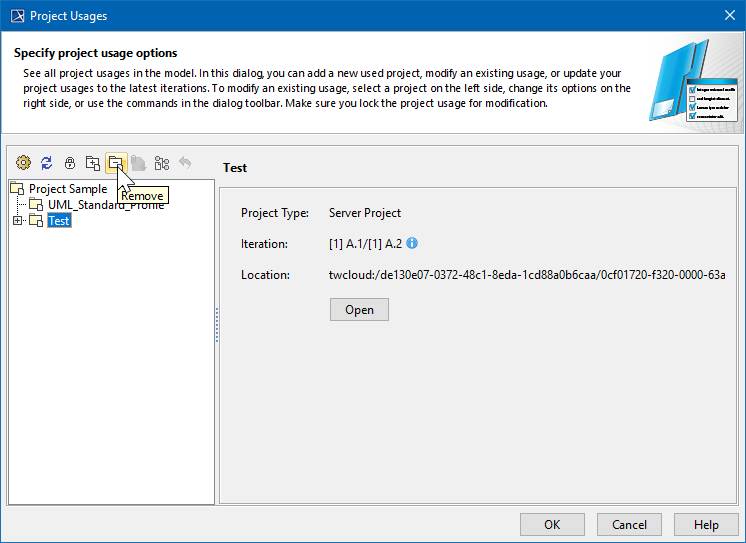The height and width of the screenshot is (543, 746).
Task: Close the Project Usages window
Action: tap(728, 15)
